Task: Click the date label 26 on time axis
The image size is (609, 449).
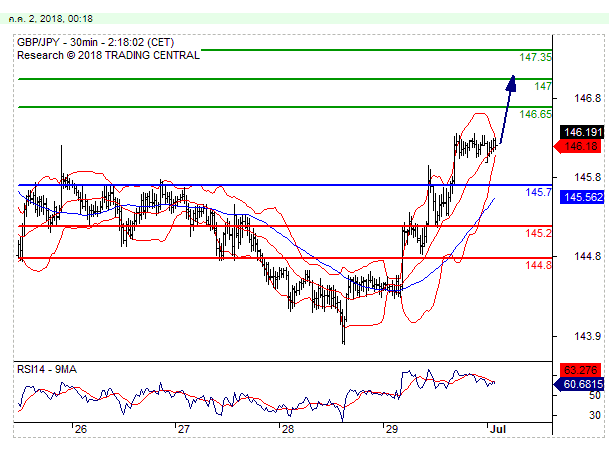Action: [x=81, y=429]
